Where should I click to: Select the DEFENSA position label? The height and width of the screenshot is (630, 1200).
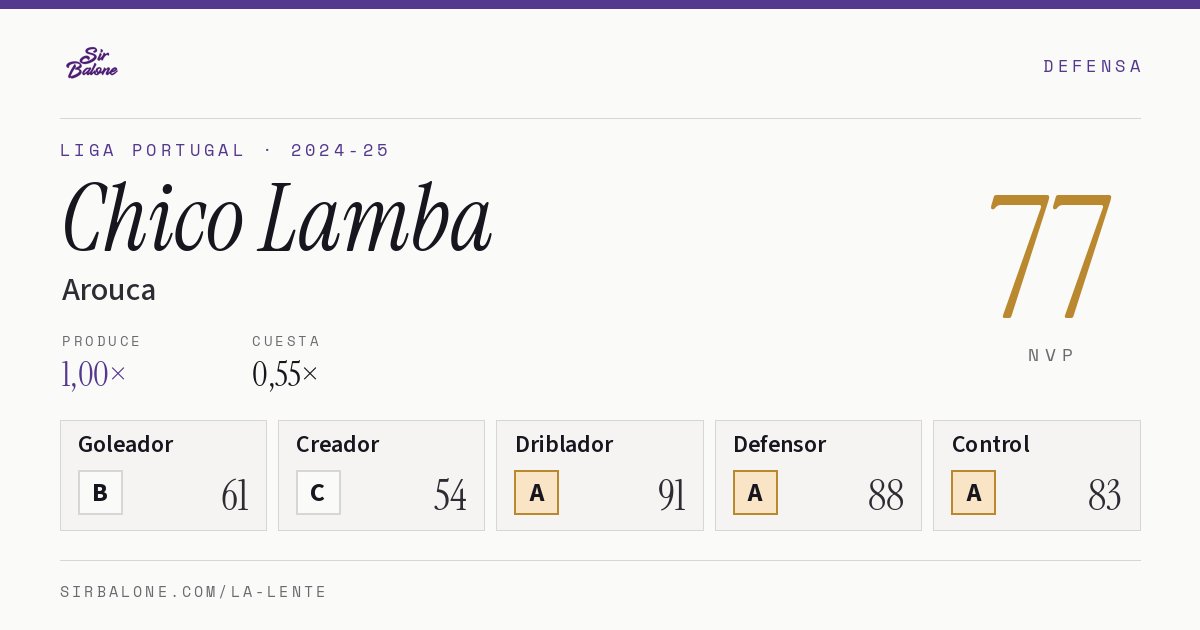[x=1092, y=66]
